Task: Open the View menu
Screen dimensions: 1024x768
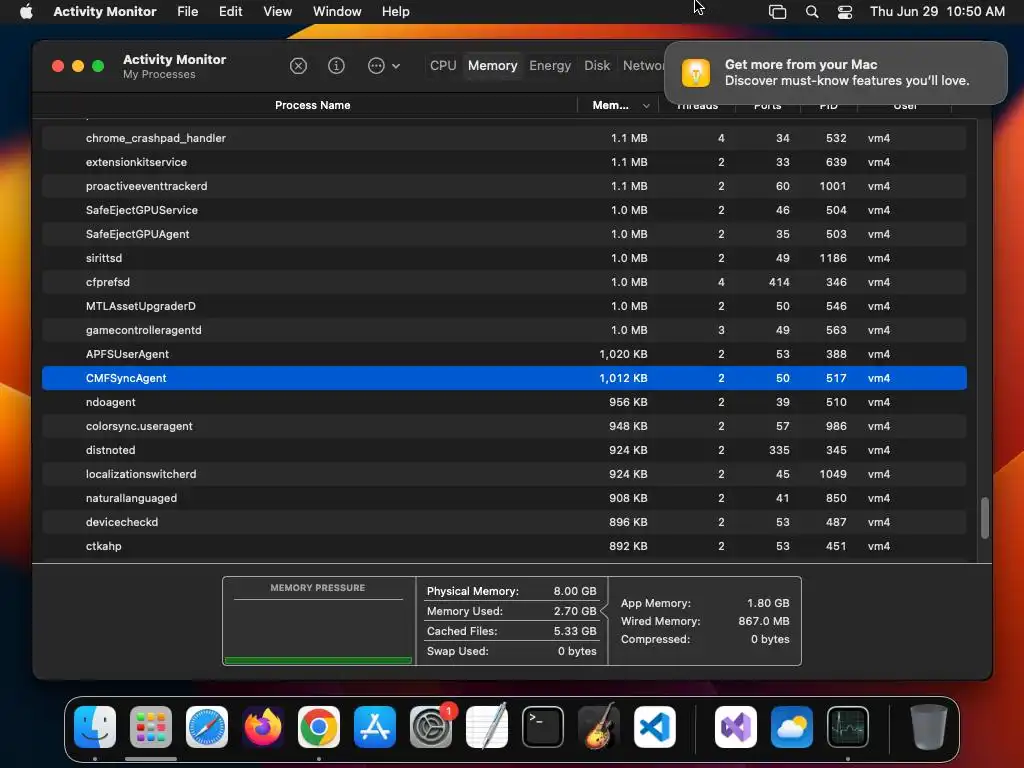Action: (x=278, y=11)
